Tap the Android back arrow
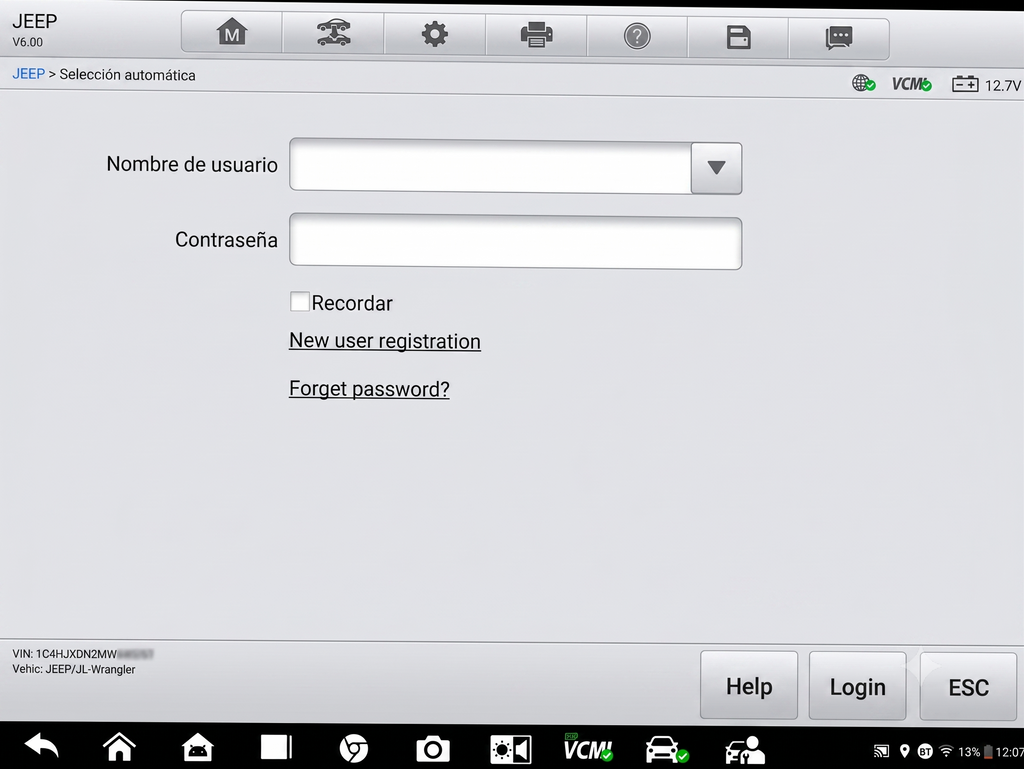Image resolution: width=1024 pixels, height=769 pixels. point(41,747)
